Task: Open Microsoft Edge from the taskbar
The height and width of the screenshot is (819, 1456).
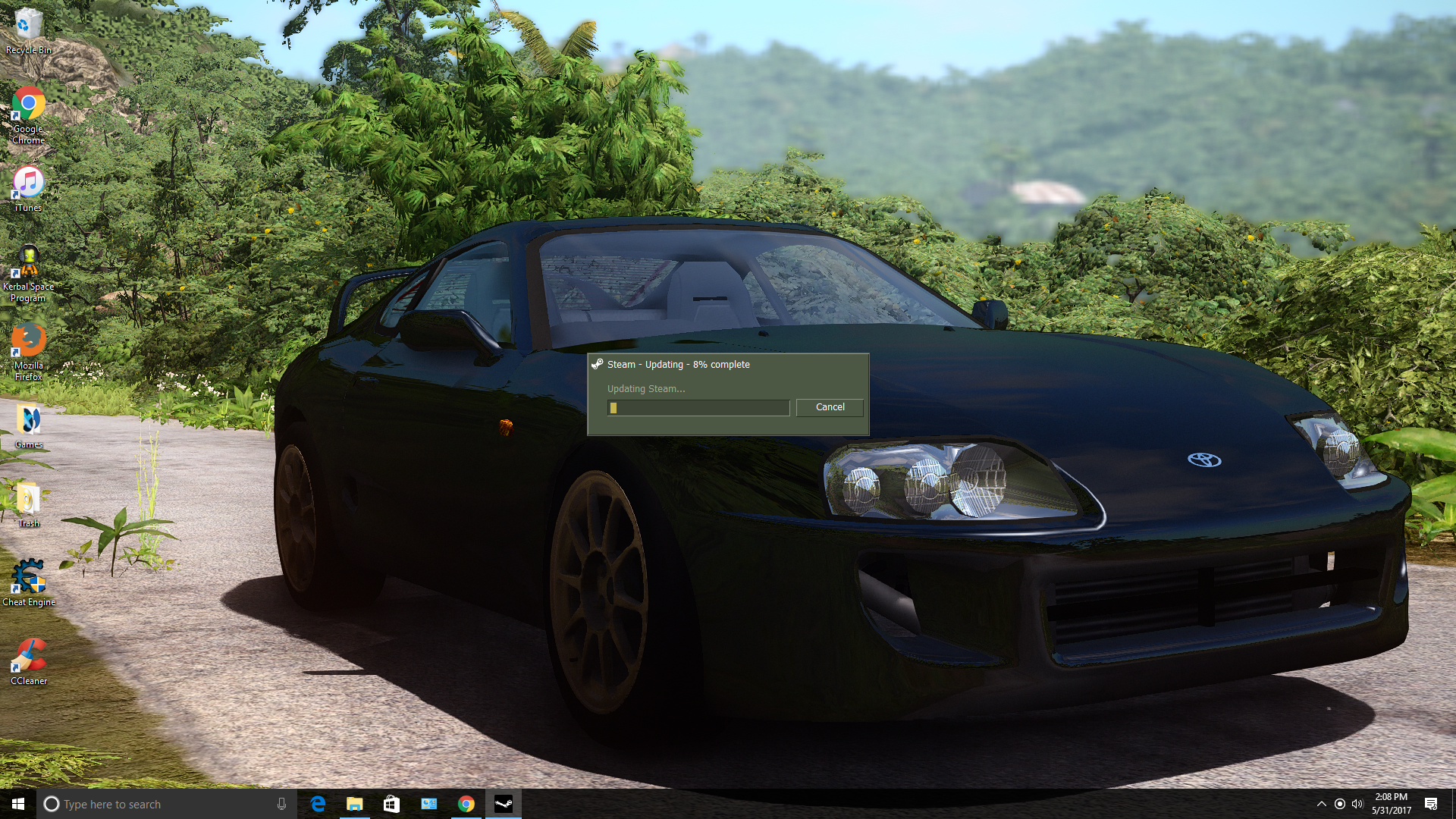Action: point(318,804)
